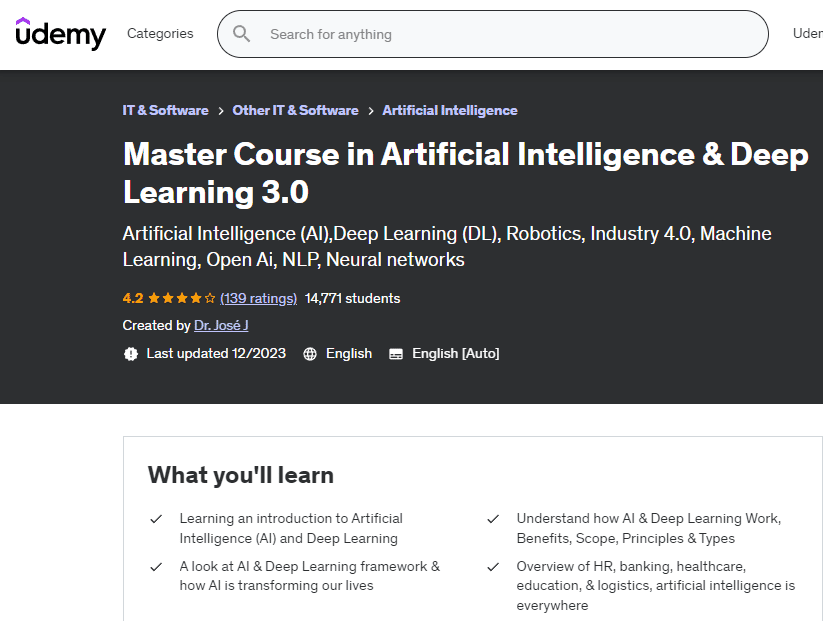Click the breadcrumb chevron after IT & Software
The width and height of the screenshot is (823, 621).
221,111
